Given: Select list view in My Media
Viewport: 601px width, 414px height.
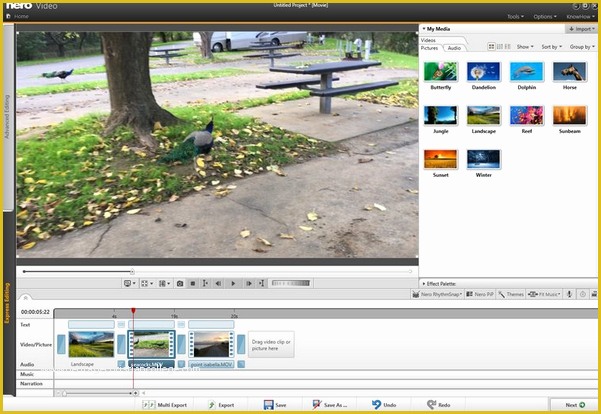Looking at the screenshot, I should pyautogui.click(x=499, y=47).
